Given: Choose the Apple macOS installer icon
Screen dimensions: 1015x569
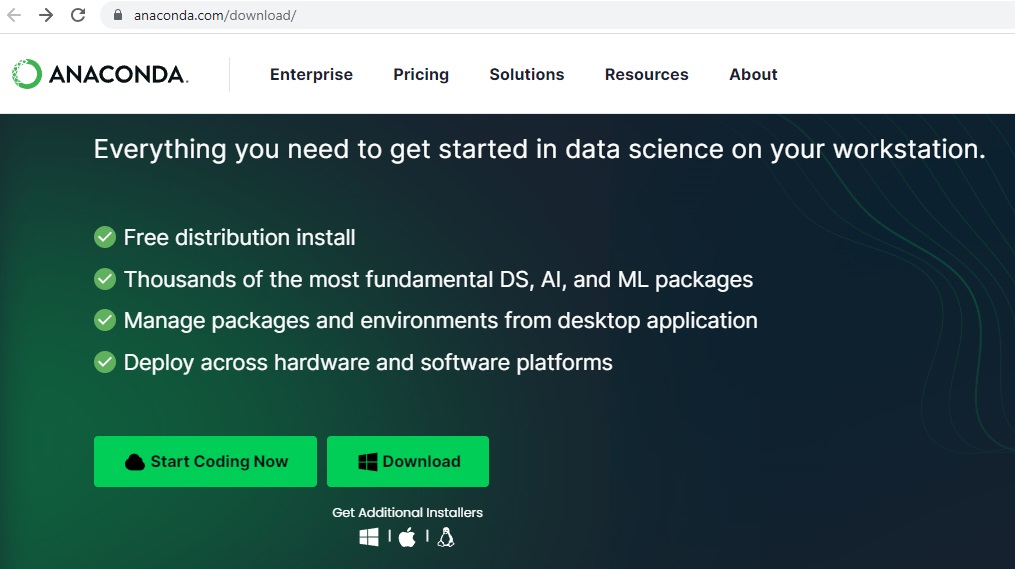Looking at the screenshot, I should tap(407, 537).
